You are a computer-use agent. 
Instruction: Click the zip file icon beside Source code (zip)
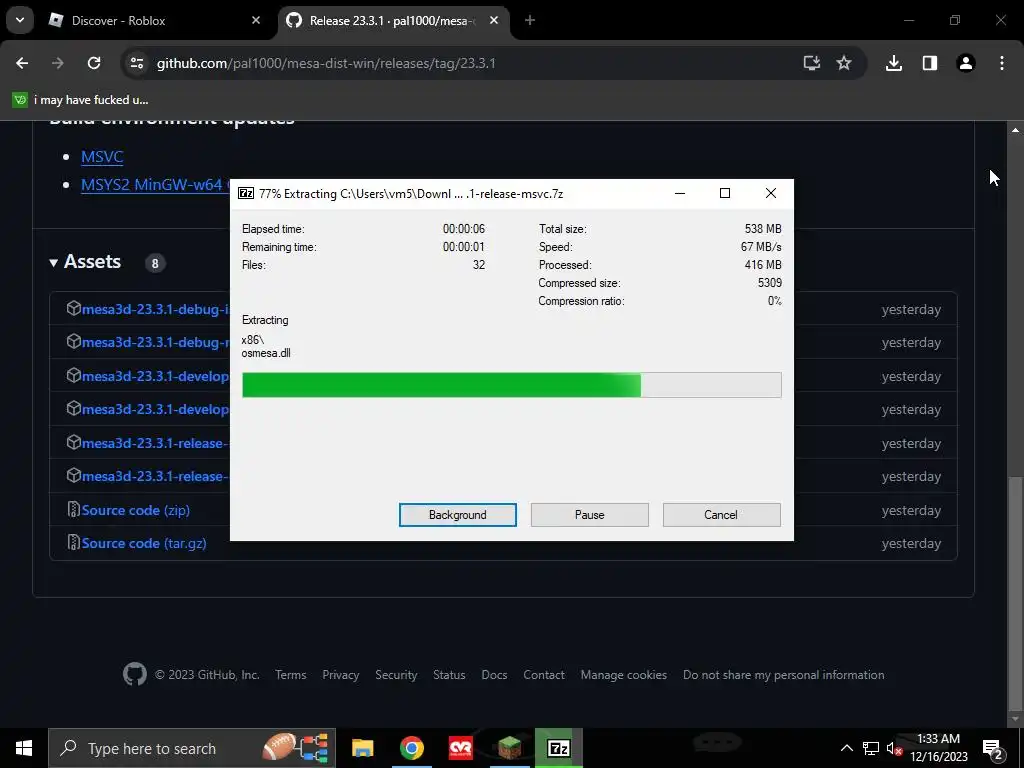point(74,509)
